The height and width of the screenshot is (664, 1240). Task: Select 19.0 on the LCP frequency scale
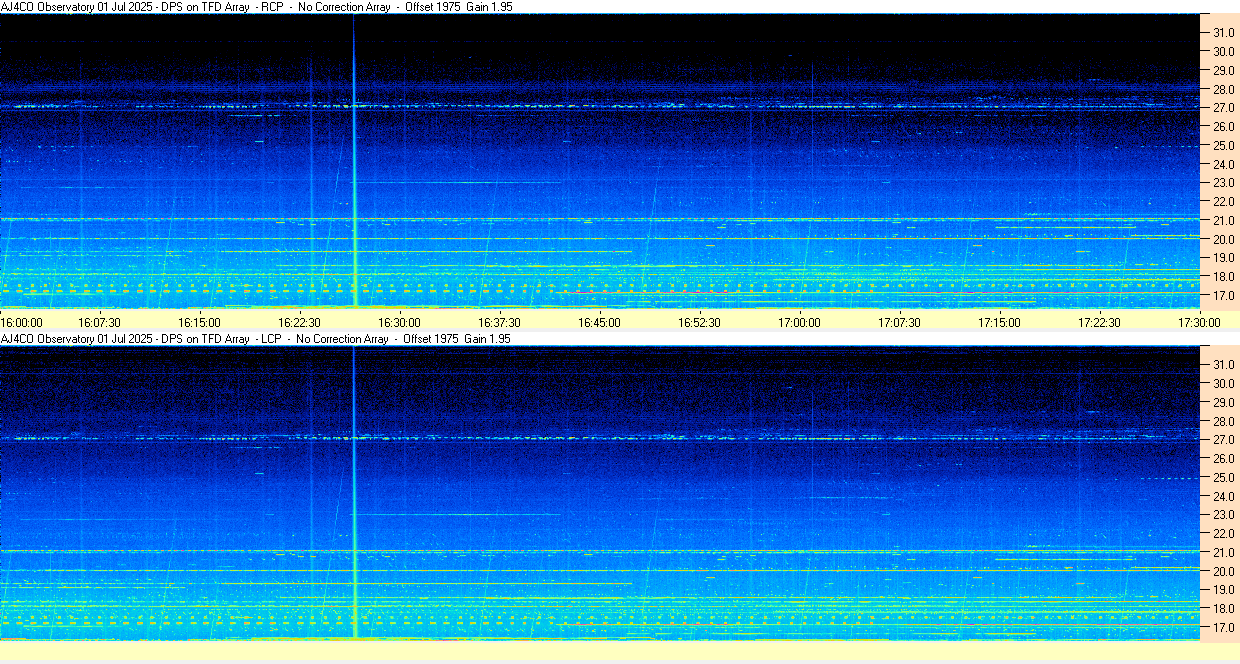pos(1224,590)
